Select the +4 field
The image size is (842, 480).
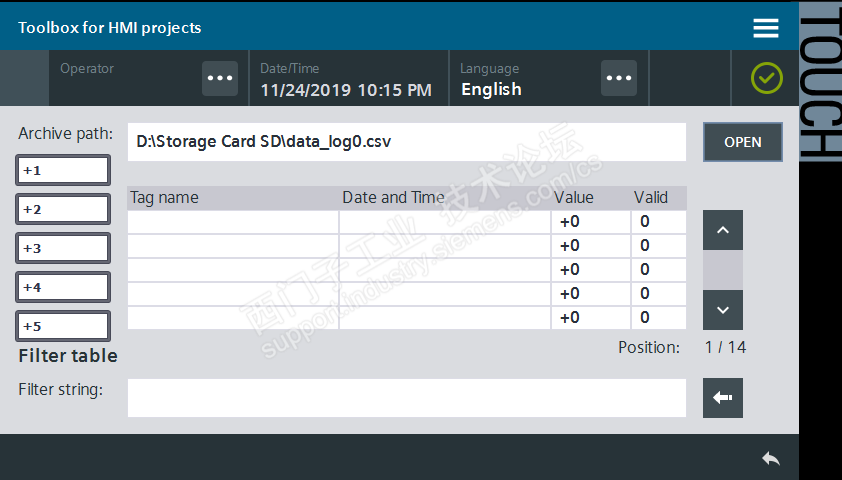click(63, 287)
